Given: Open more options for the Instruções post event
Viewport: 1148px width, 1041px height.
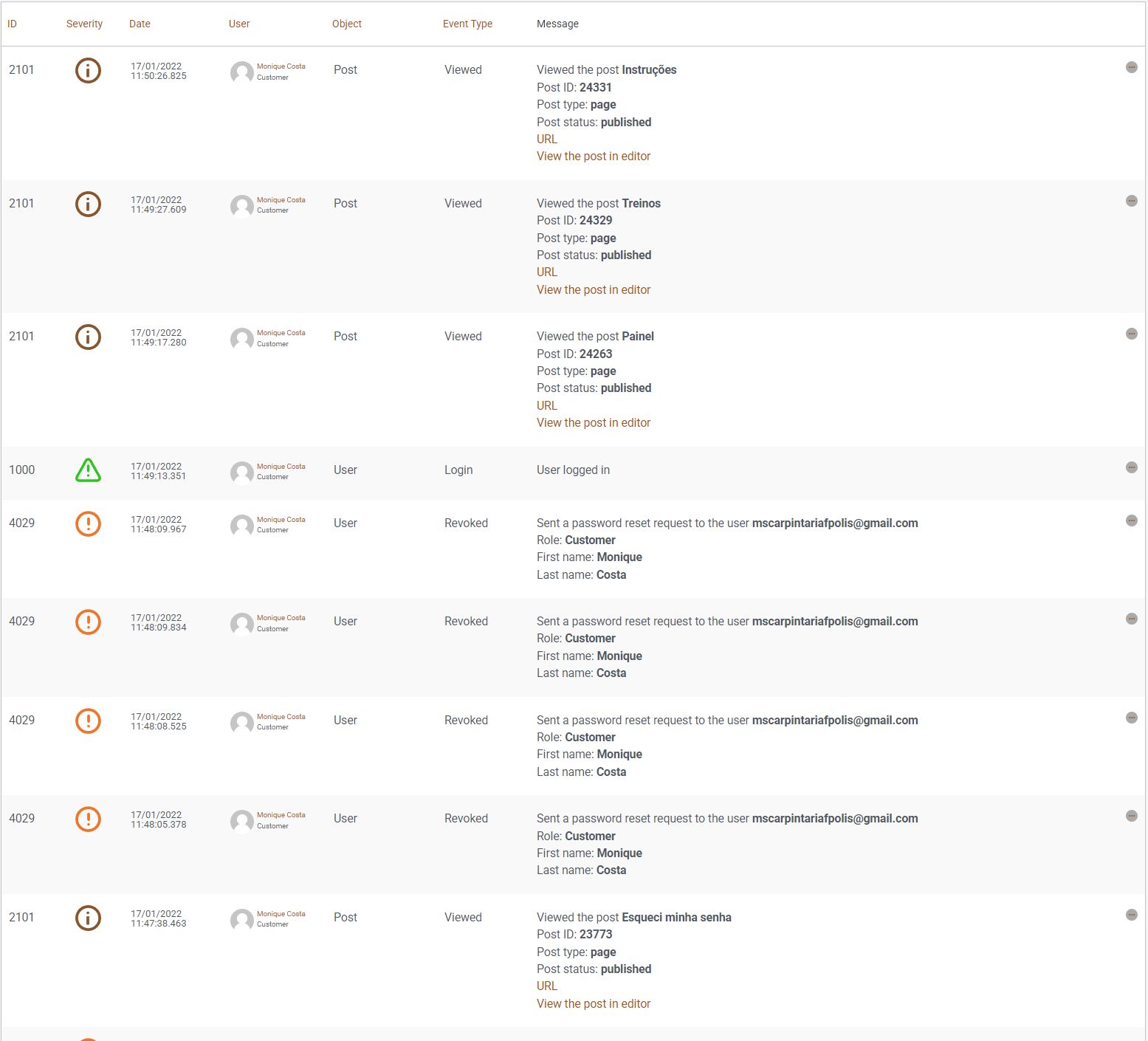Looking at the screenshot, I should [1131, 67].
